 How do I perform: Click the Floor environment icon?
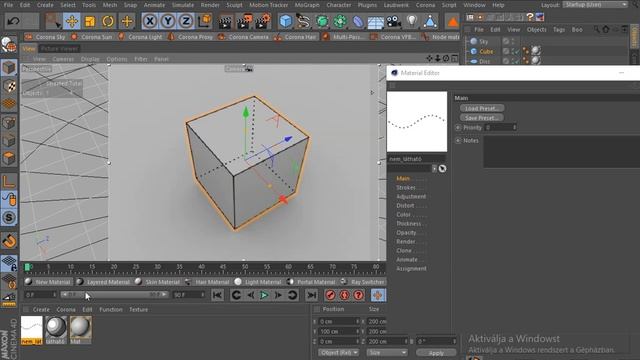point(376,22)
